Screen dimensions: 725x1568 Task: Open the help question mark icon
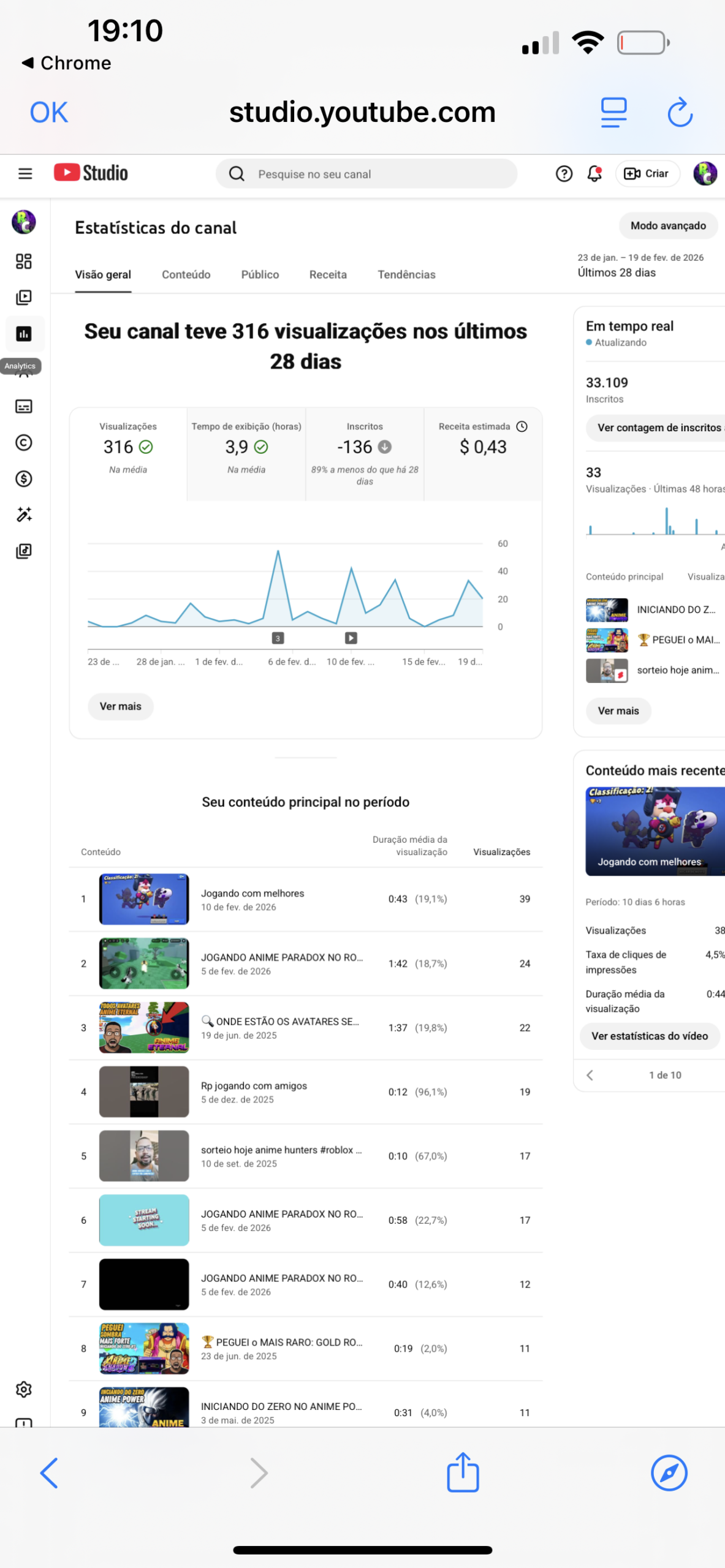tap(564, 174)
